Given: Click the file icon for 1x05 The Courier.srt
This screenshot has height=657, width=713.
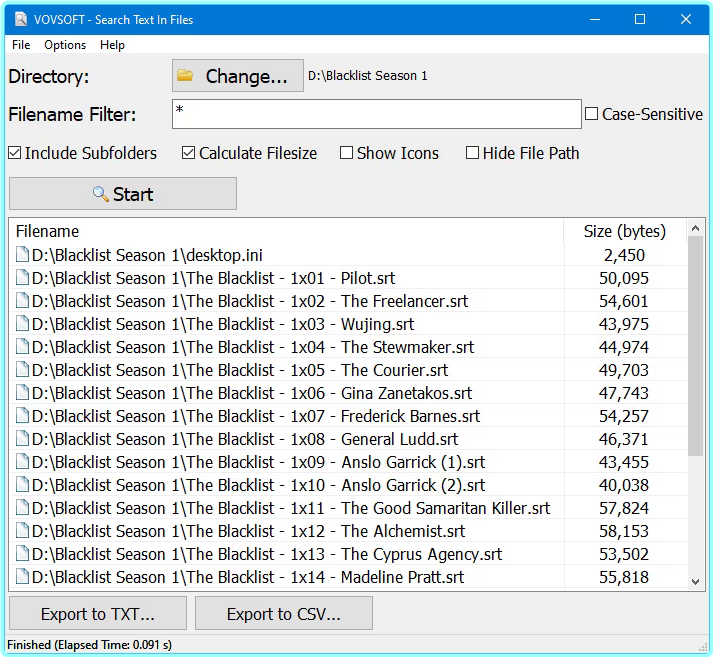Looking at the screenshot, I should 23,370.
